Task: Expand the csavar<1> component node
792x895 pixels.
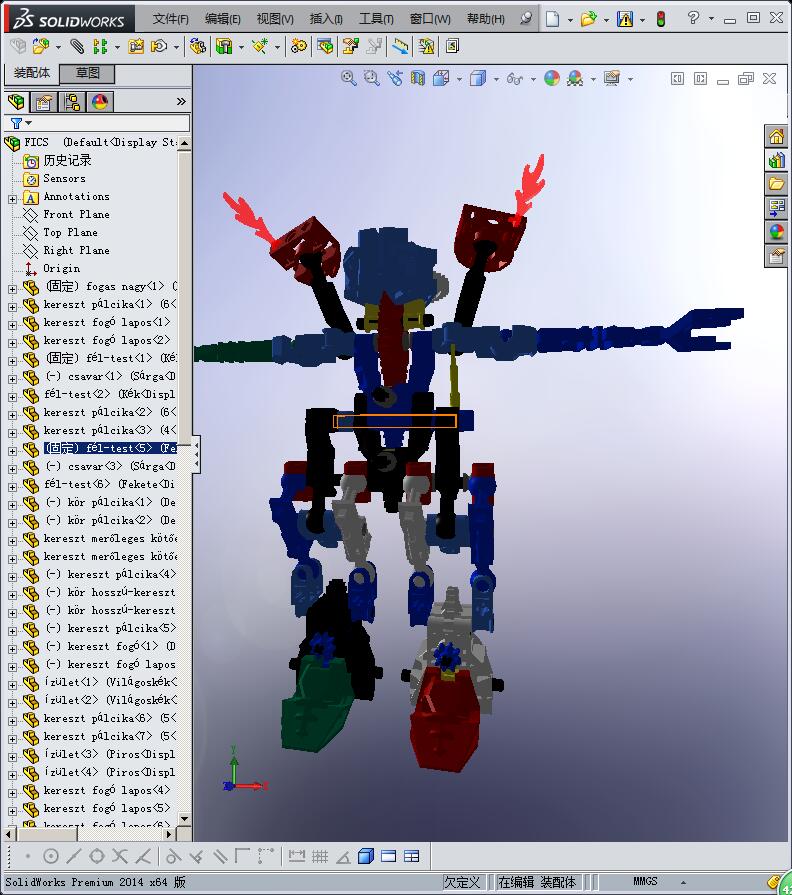Action: point(13,379)
